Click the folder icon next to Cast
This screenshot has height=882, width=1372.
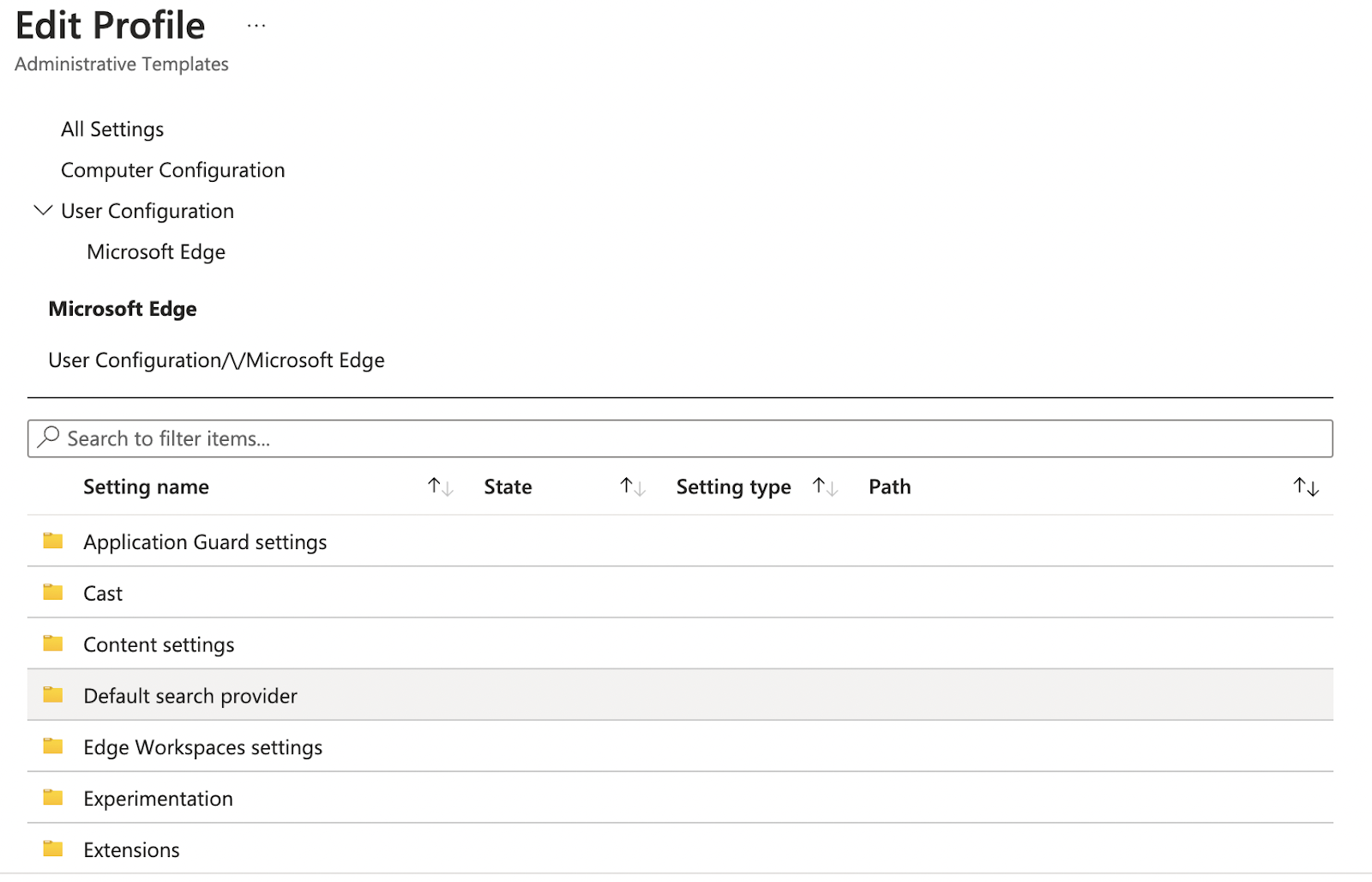[53, 592]
